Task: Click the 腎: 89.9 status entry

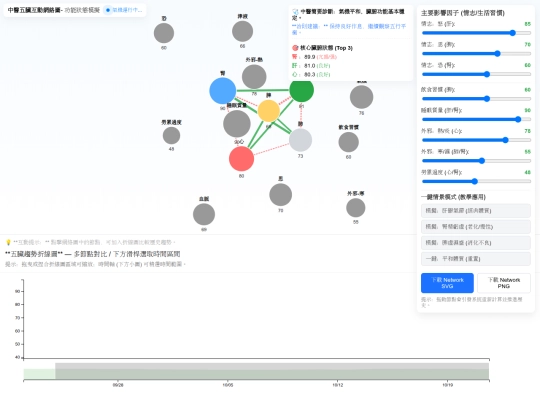Action: pos(314,57)
